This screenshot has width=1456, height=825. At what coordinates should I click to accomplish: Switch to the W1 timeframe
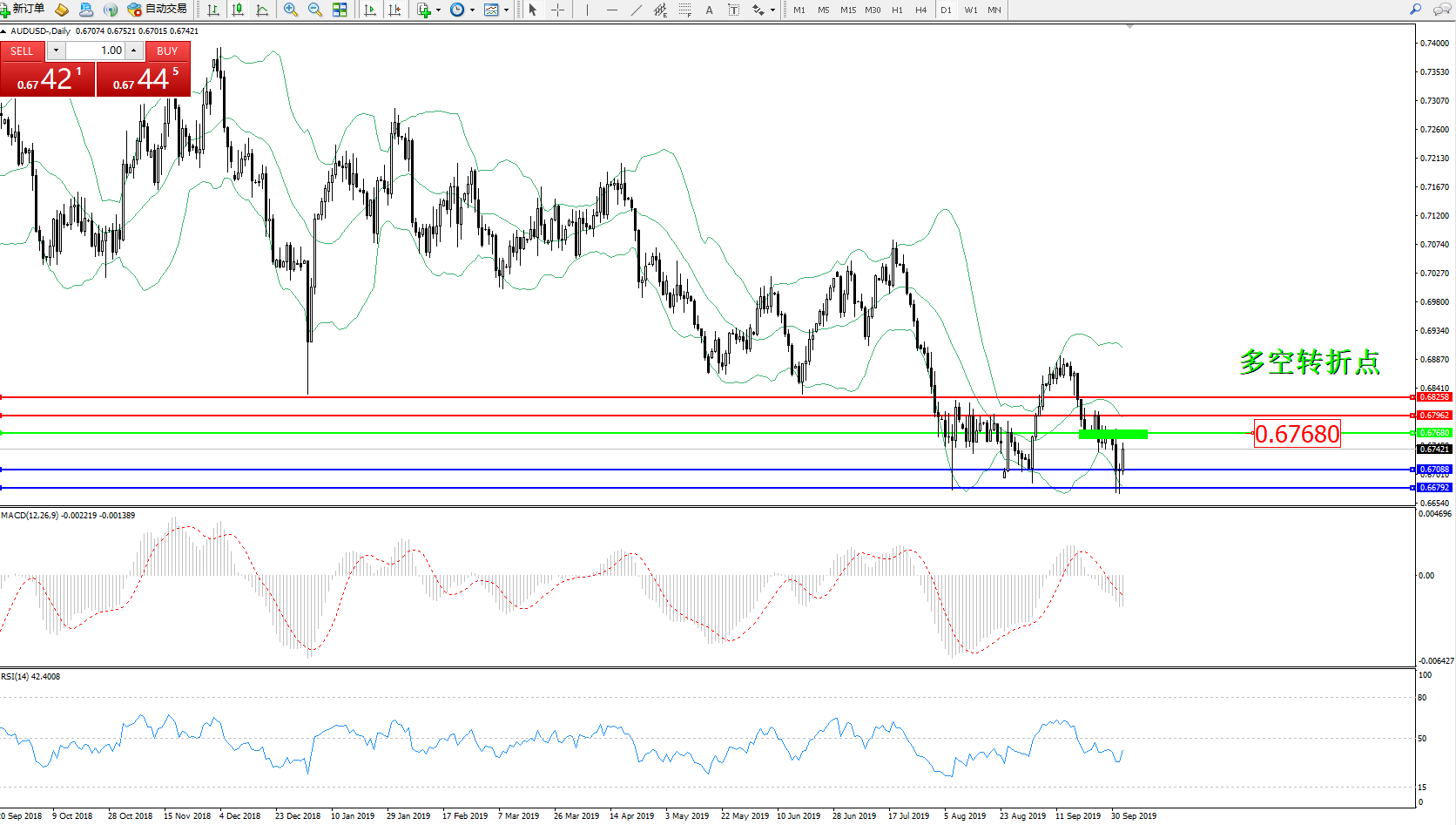click(x=970, y=10)
